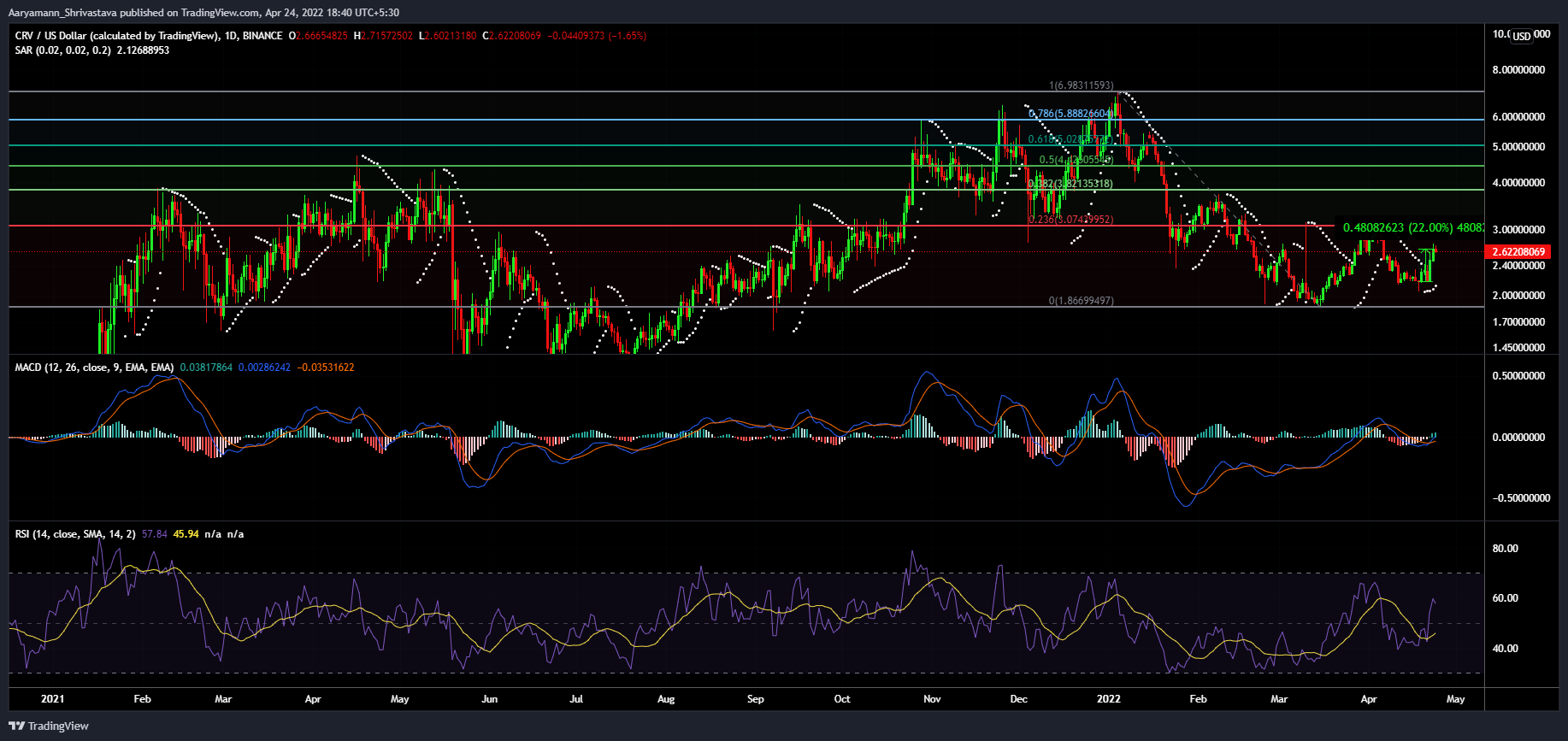The image size is (1568, 741).
Task: Click the 1D interval label in chart header
Action: (230, 36)
